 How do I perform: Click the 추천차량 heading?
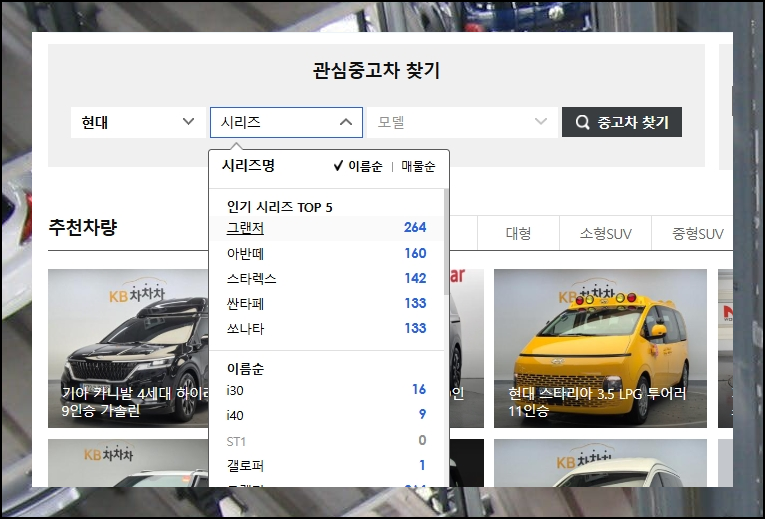(x=83, y=227)
